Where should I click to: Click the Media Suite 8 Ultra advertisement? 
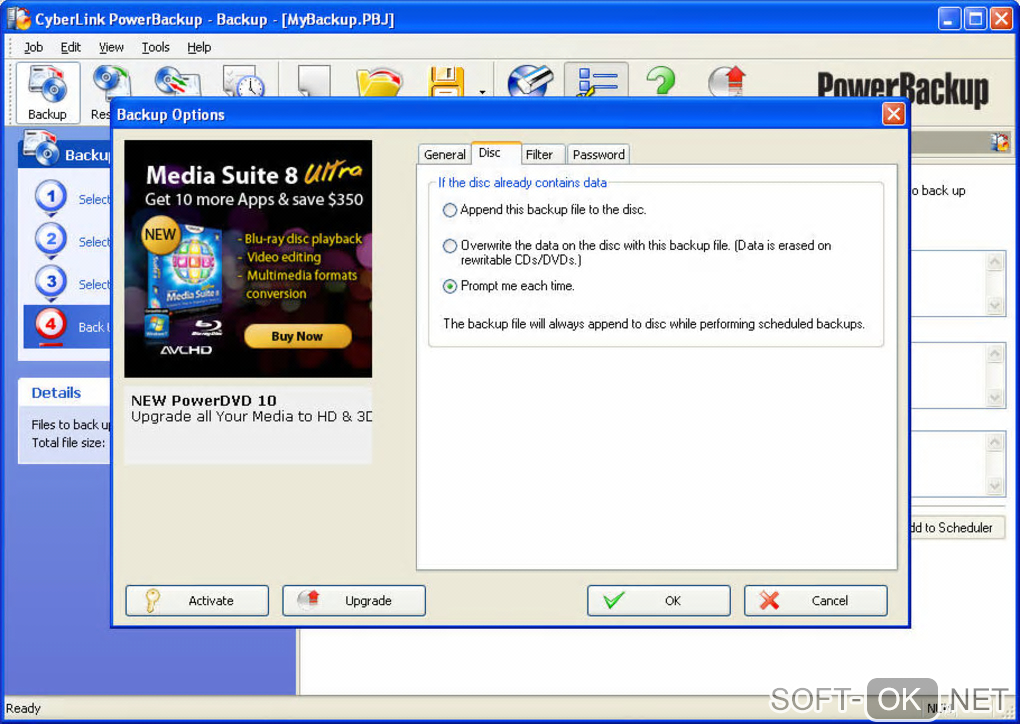(x=248, y=259)
